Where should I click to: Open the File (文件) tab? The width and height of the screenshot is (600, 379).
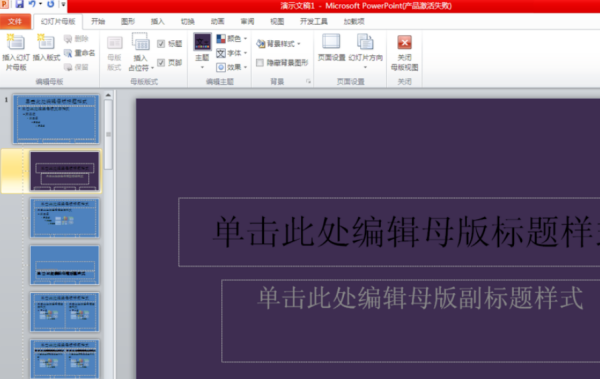(x=15, y=21)
